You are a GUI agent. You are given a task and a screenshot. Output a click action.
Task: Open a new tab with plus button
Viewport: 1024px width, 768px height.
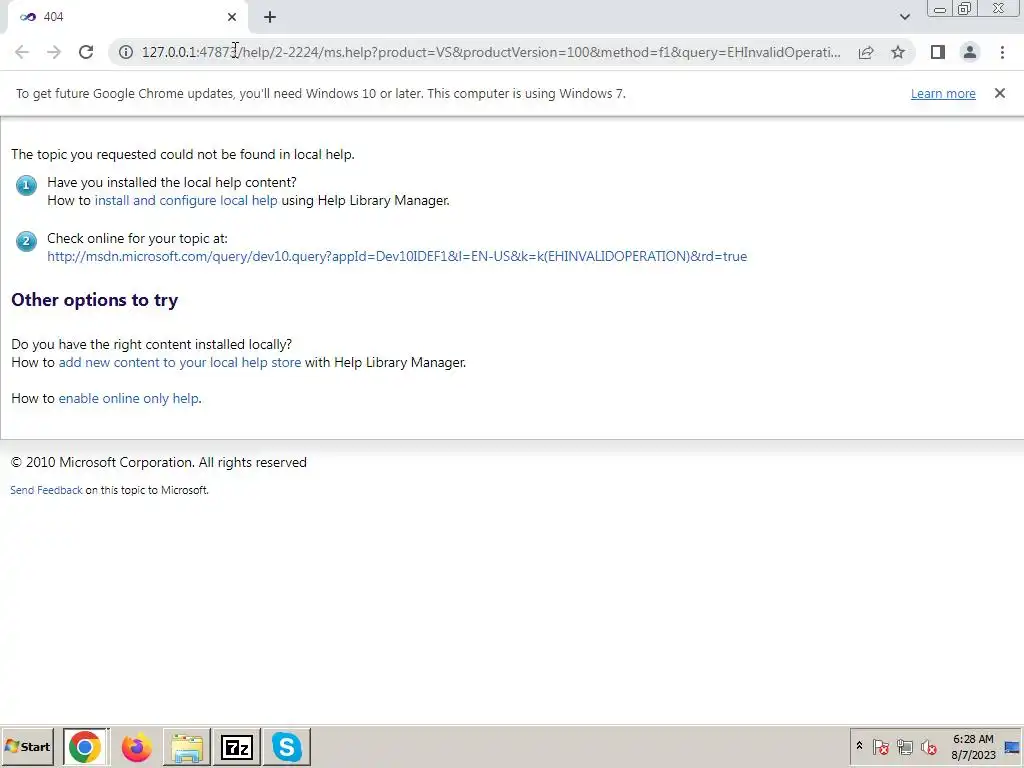click(270, 17)
